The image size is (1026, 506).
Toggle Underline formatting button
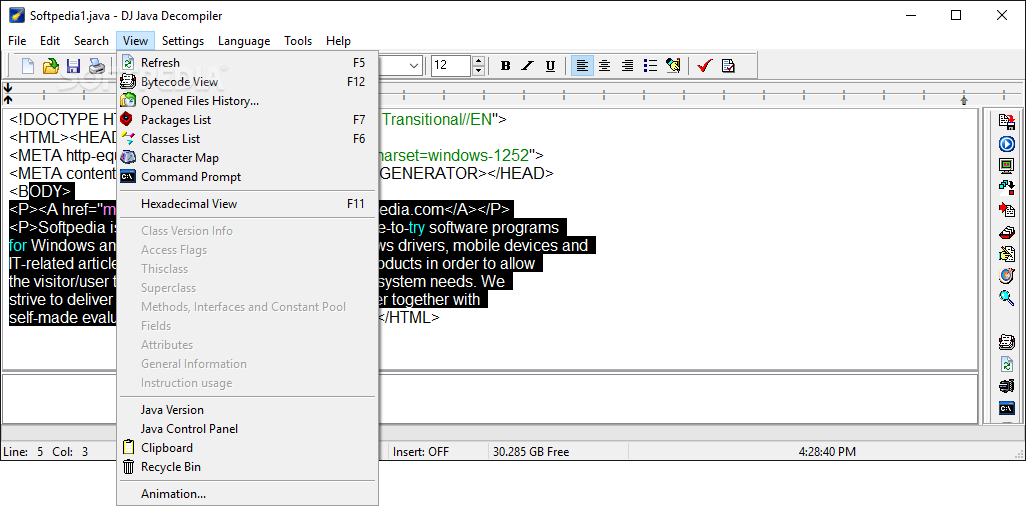coord(550,65)
